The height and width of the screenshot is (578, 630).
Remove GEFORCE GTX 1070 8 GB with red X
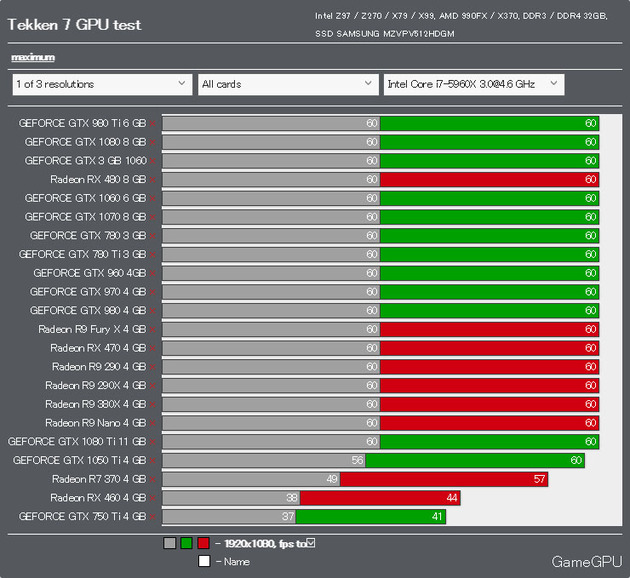(x=153, y=217)
